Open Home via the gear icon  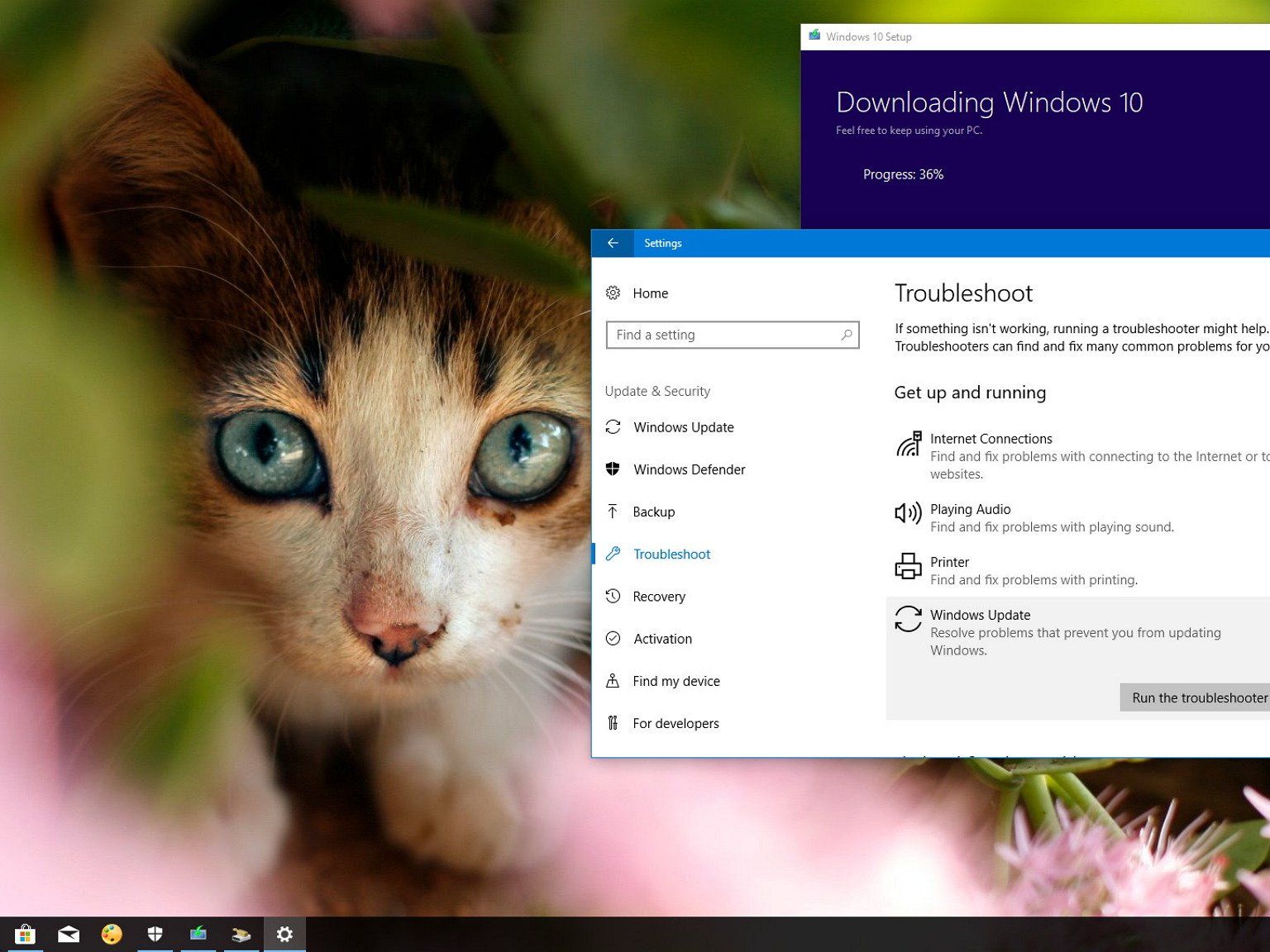(x=613, y=293)
